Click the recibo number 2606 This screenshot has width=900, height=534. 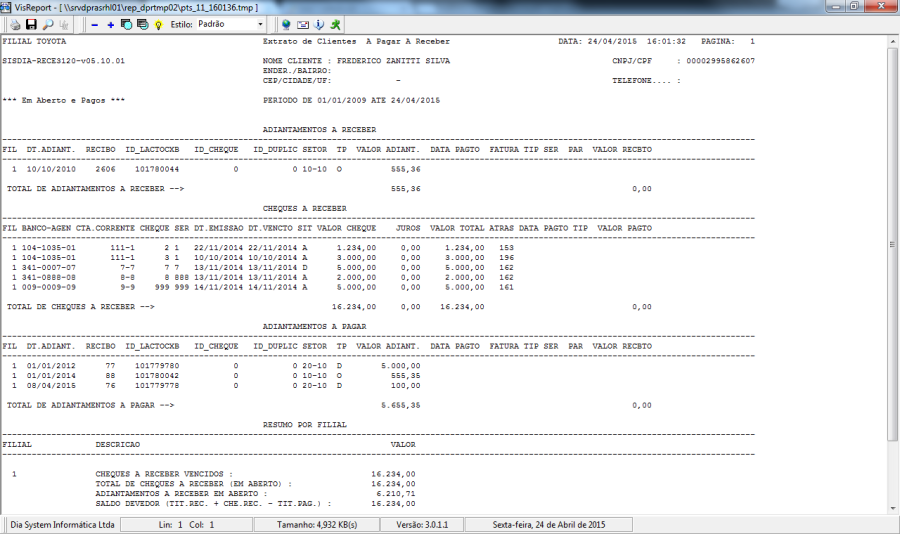tap(105, 169)
